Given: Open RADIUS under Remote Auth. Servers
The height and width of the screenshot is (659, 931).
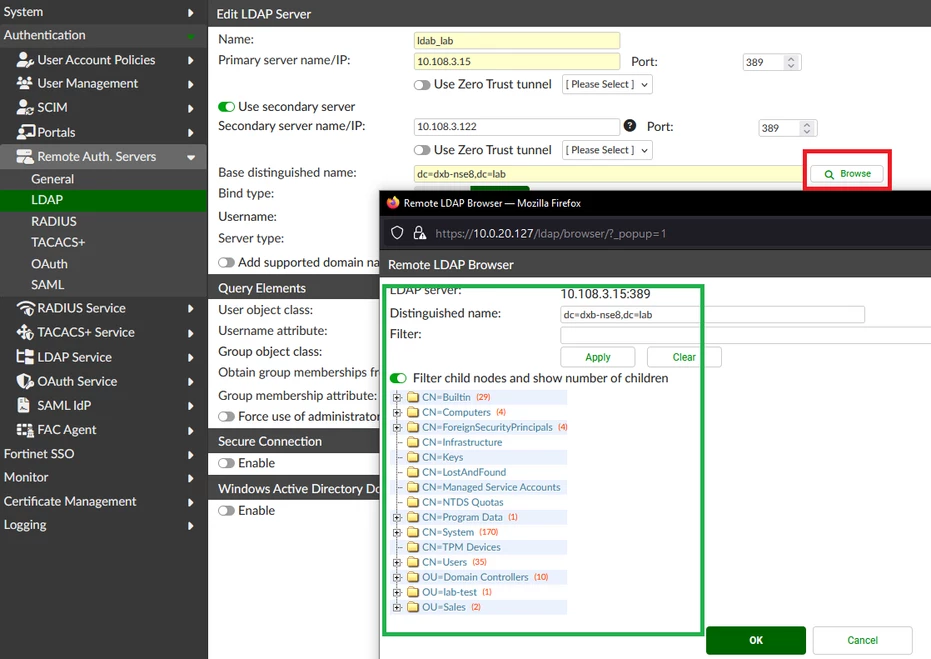Looking at the screenshot, I should coord(54,221).
